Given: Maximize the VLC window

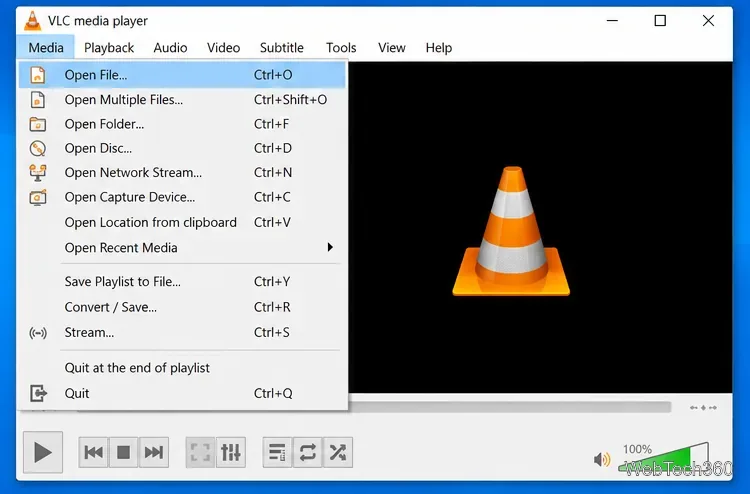Looking at the screenshot, I should click(x=660, y=21).
